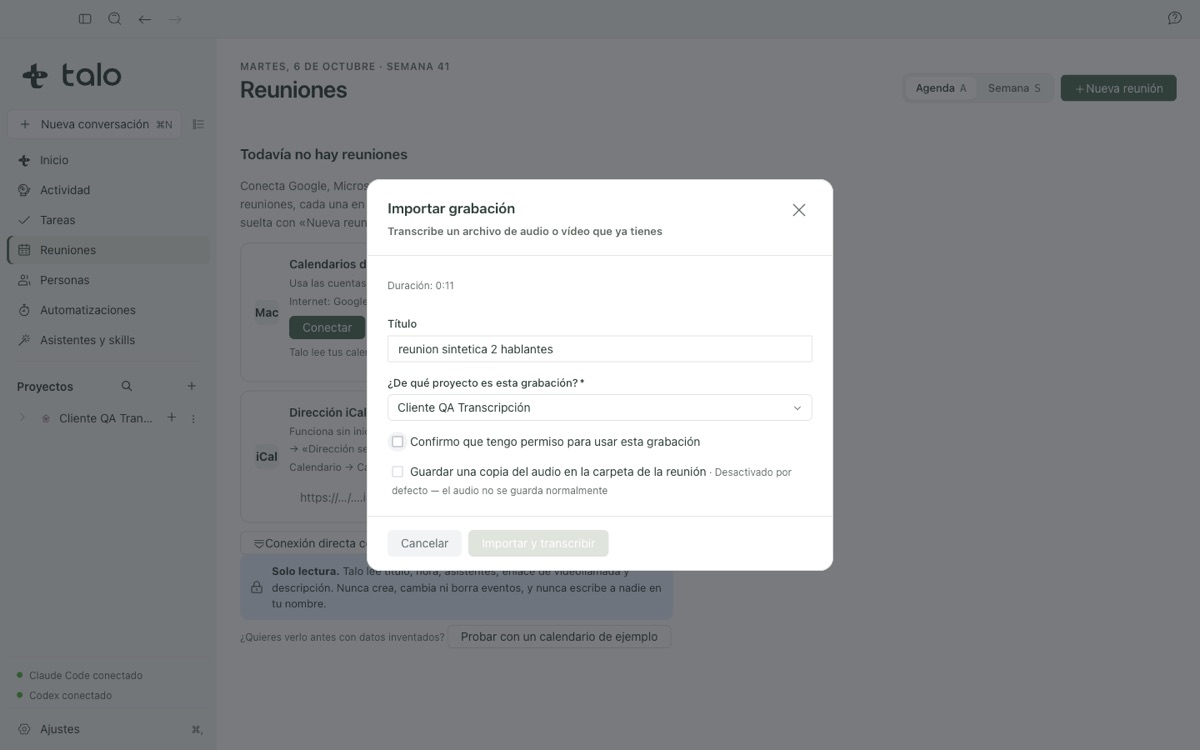This screenshot has width=1200, height=750.
Task: Open Automatizaciones section
Action: click(108, 310)
